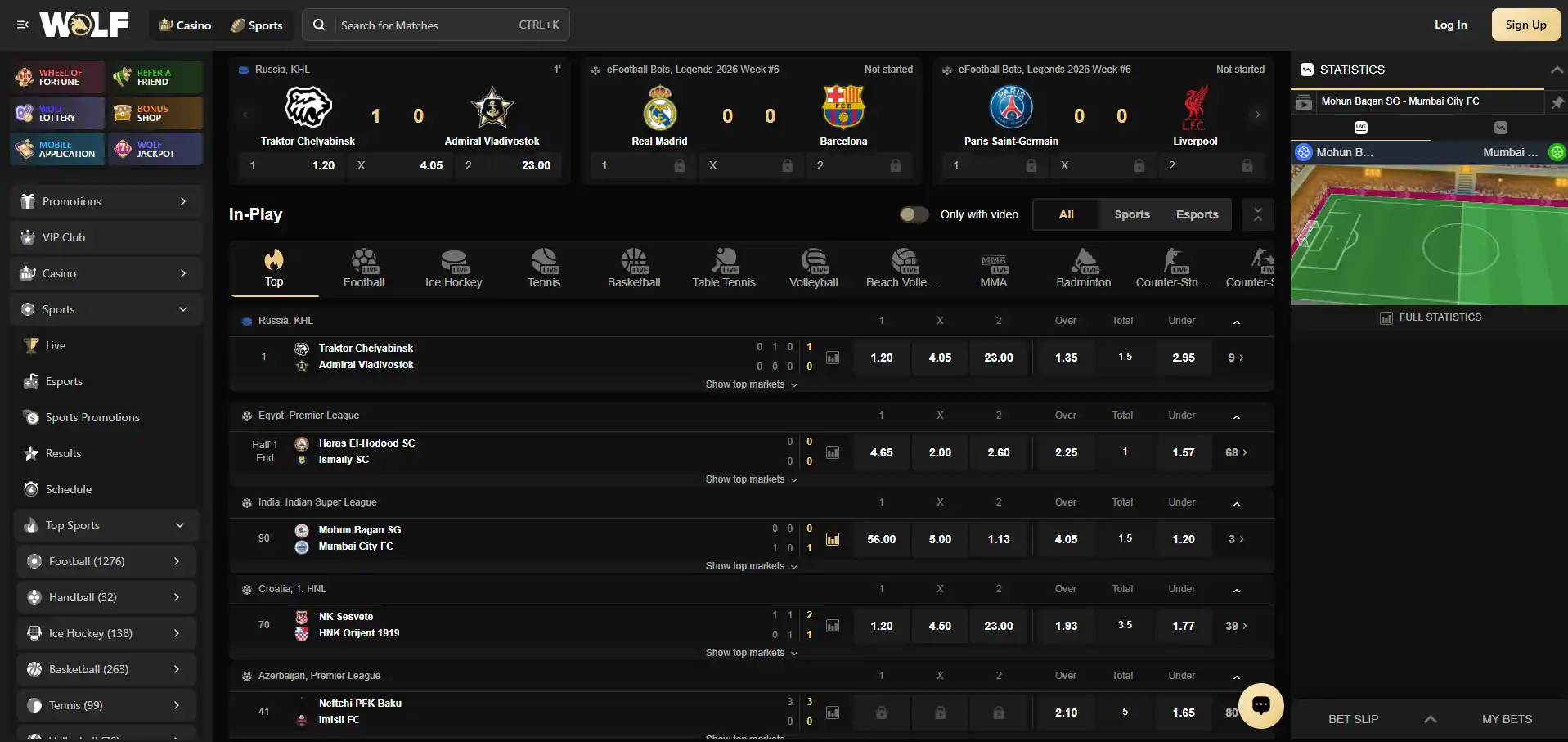
Task: Select the Top in-play tab
Action: (x=274, y=268)
